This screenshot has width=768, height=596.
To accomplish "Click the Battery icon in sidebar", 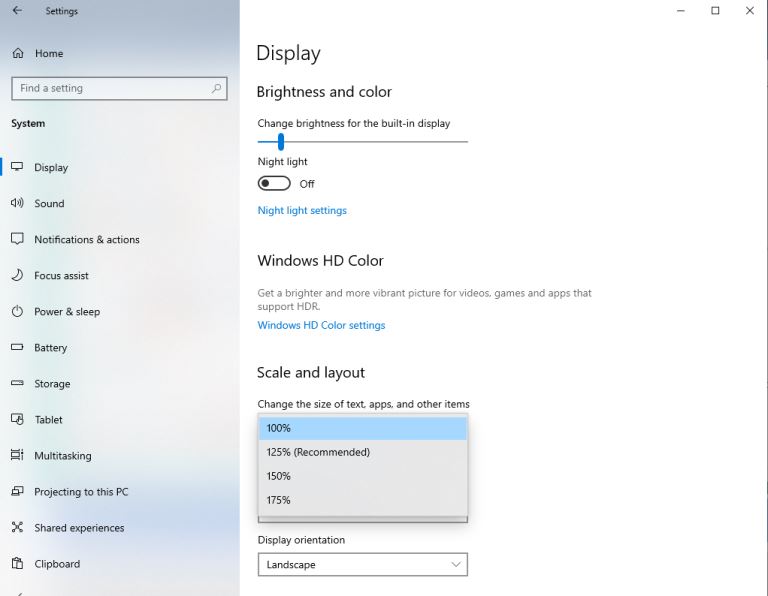I will point(17,347).
